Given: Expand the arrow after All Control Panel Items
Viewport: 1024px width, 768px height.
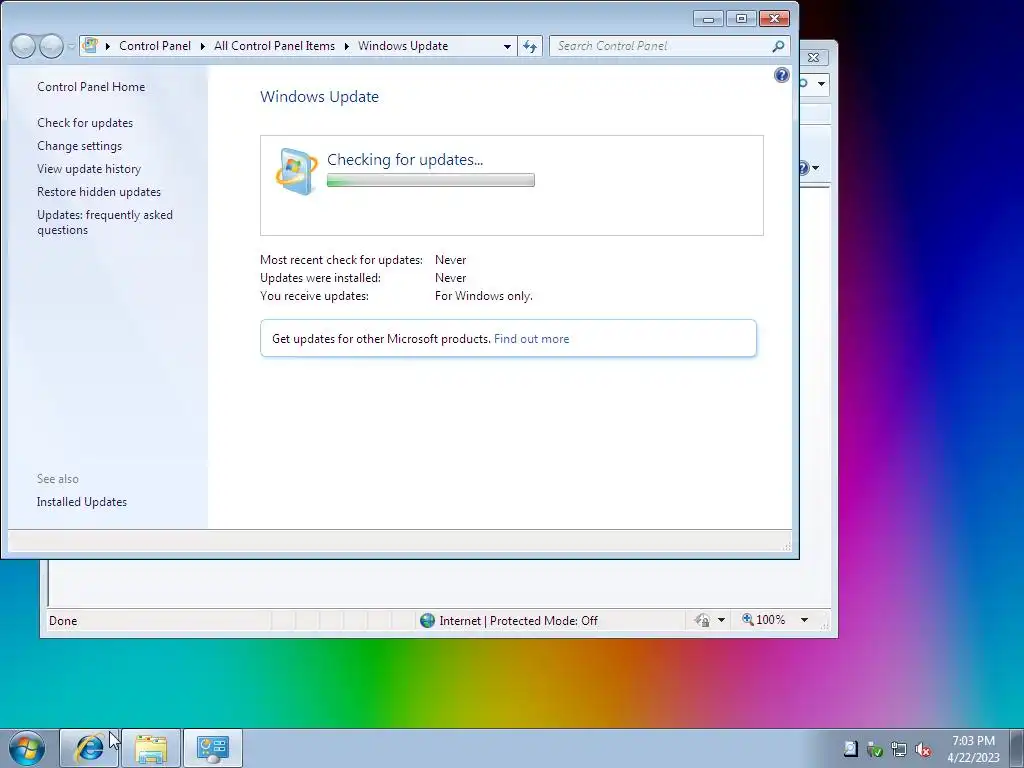Looking at the screenshot, I should [x=347, y=46].
